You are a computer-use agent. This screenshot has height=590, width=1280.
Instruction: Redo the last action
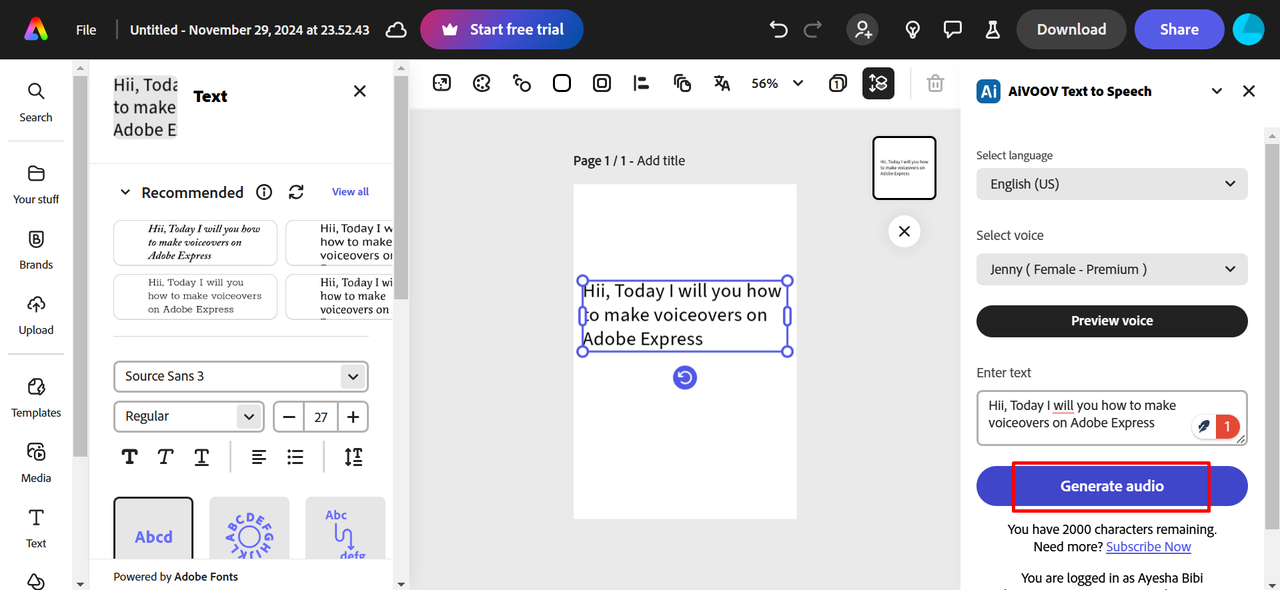point(813,29)
